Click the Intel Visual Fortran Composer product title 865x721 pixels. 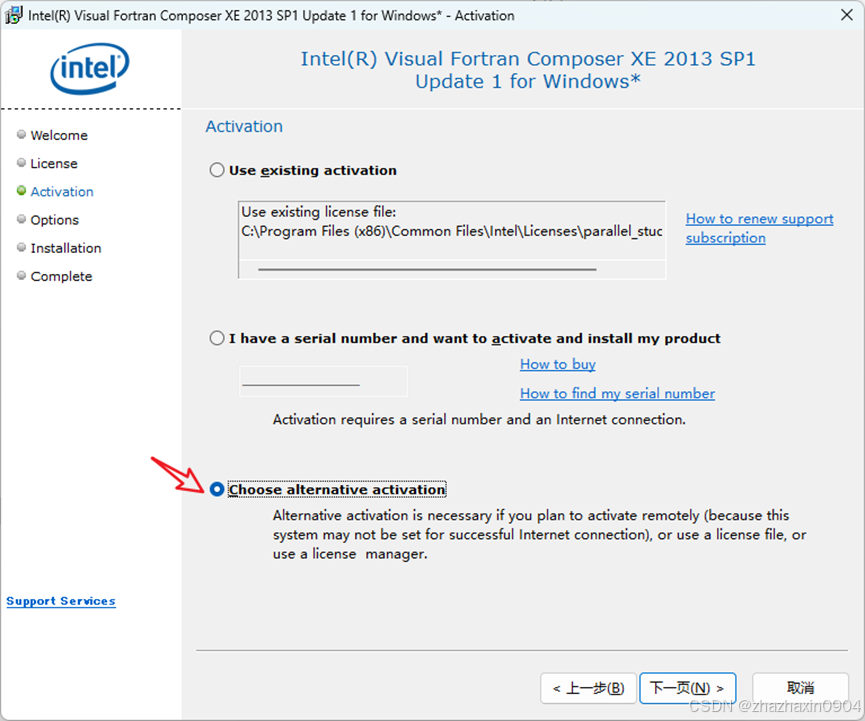[x=528, y=70]
